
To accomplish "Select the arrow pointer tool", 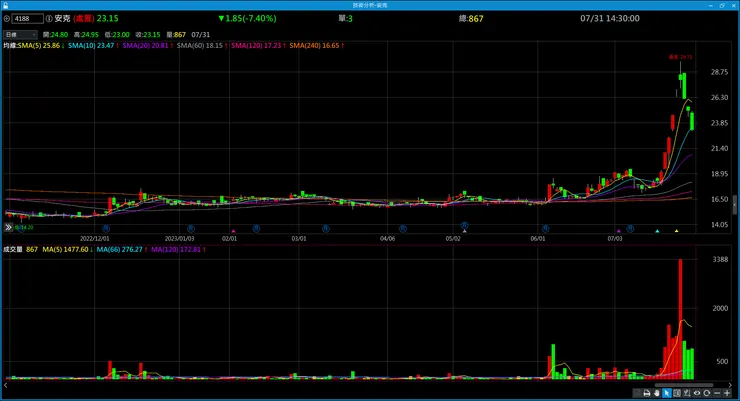I will (x=666, y=393).
